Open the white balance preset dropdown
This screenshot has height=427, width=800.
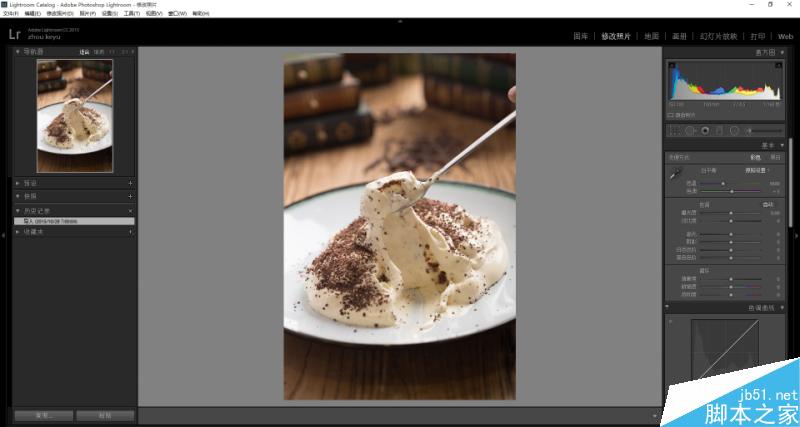(x=757, y=170)
